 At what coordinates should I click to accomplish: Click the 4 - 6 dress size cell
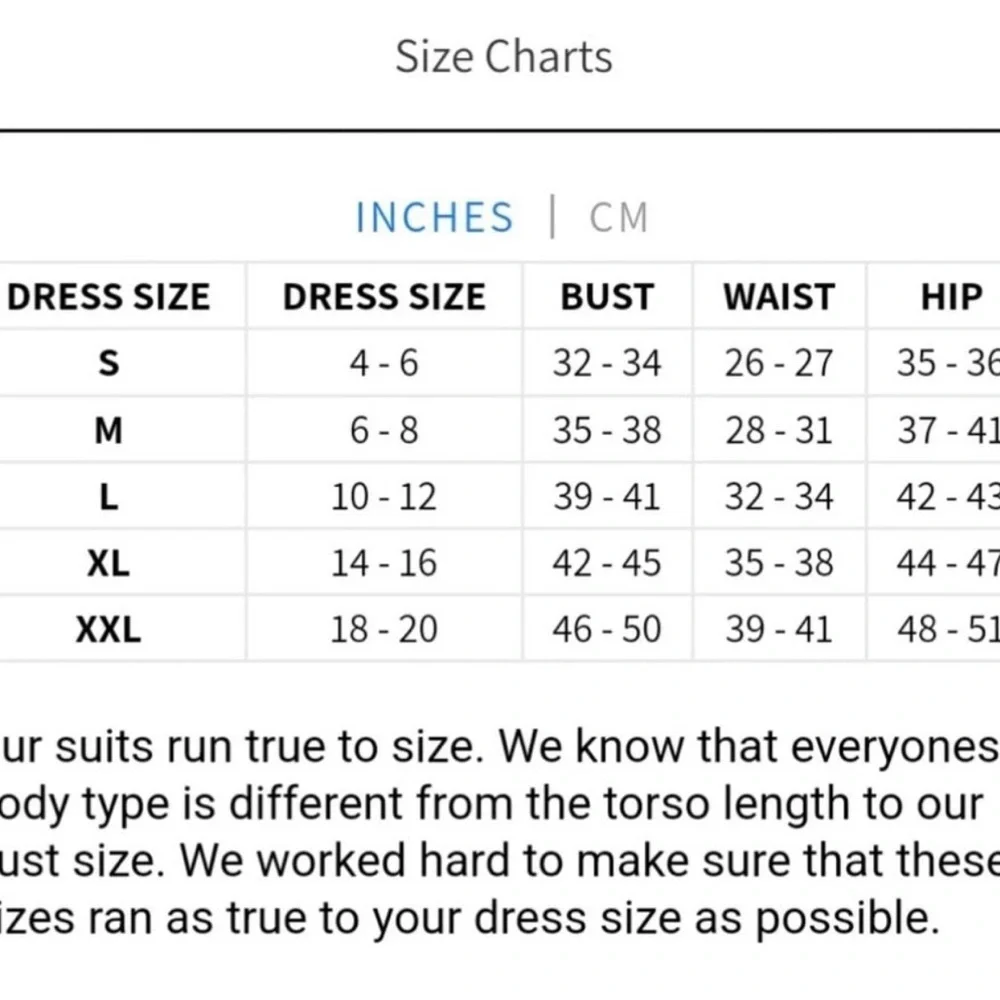click(x=384, y=363)
